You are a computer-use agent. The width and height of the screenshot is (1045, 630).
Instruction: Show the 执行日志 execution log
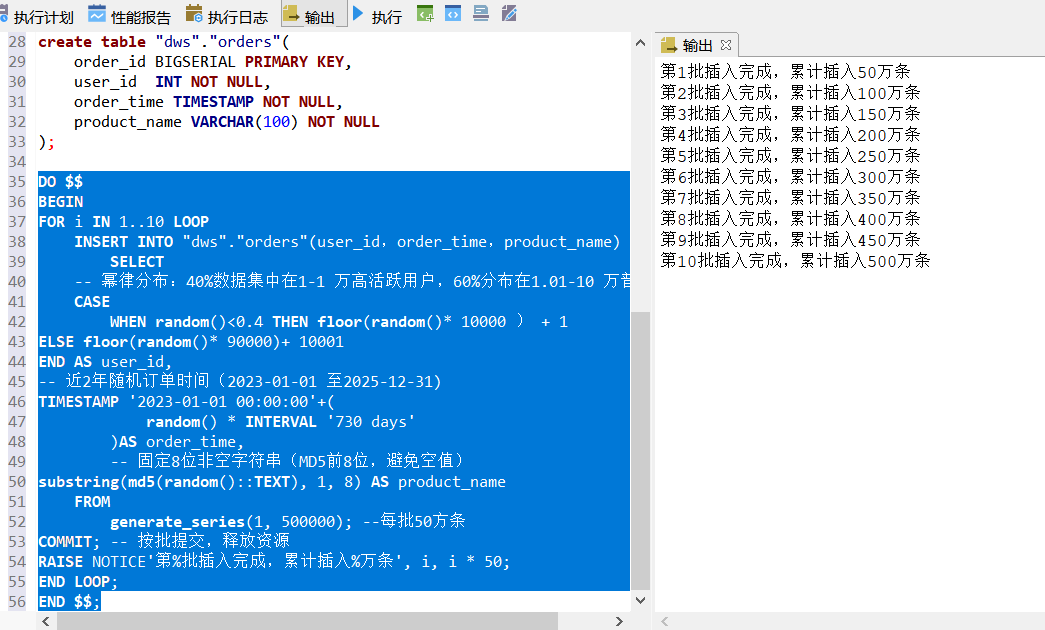coord(227,16)
